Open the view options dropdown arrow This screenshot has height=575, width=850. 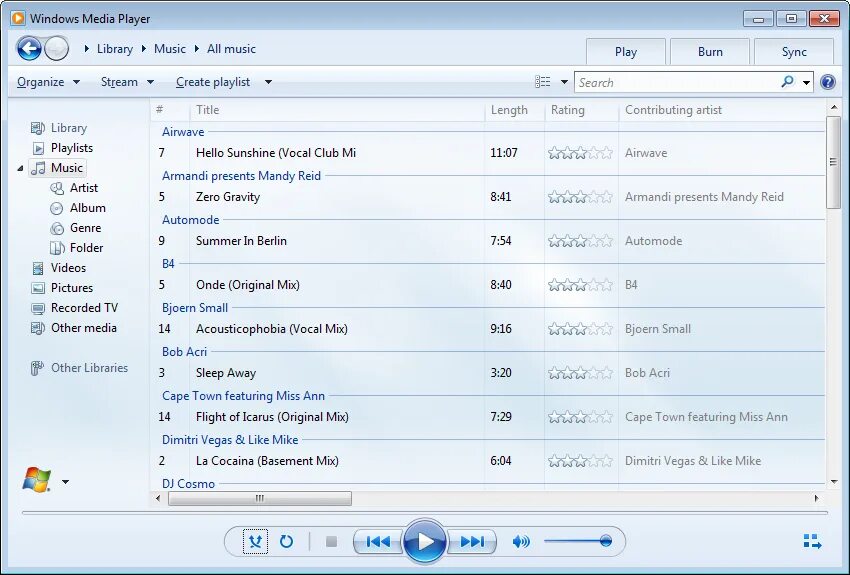(x=564, y=82)
